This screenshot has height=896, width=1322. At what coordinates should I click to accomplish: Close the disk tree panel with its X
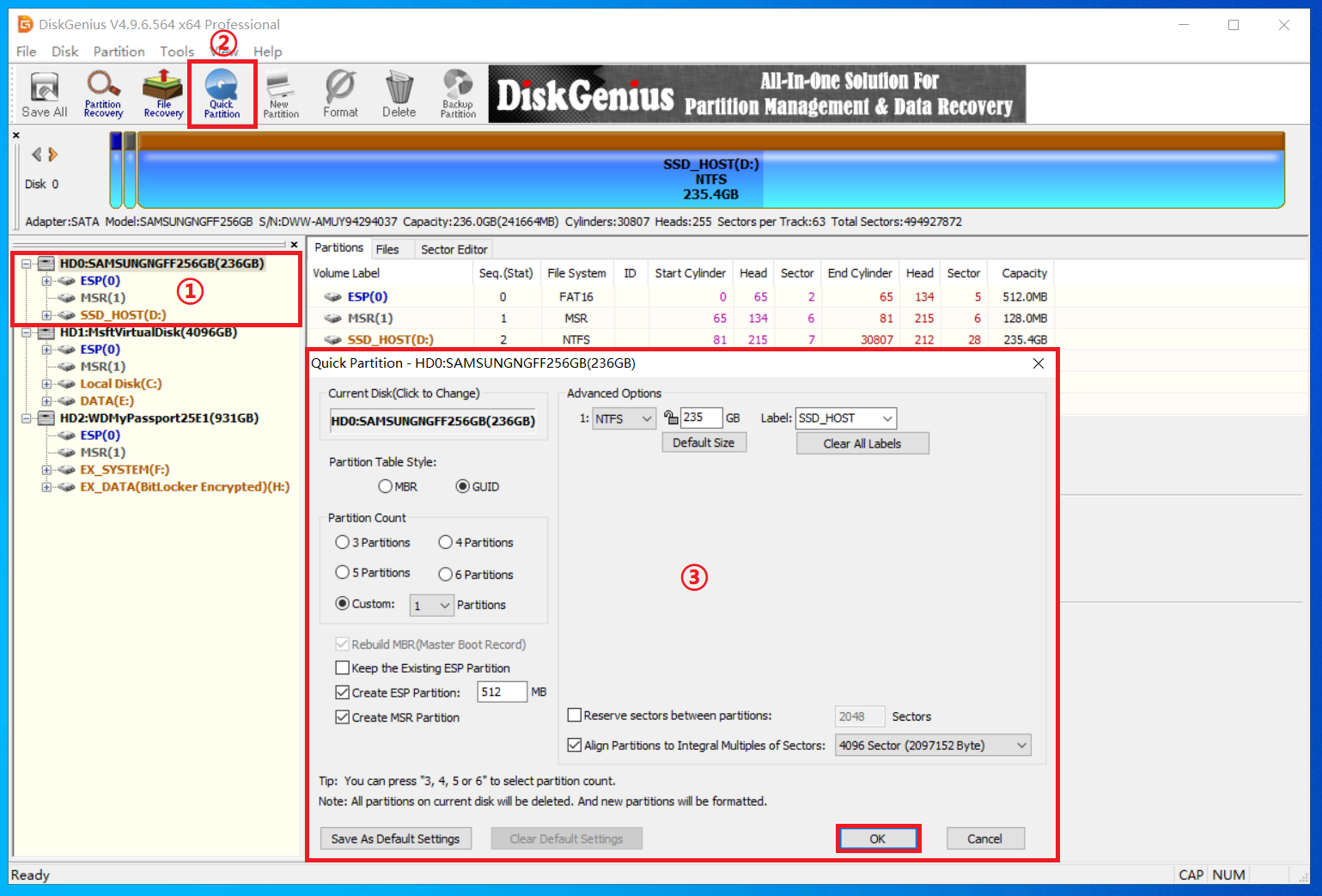pos(294,245)
